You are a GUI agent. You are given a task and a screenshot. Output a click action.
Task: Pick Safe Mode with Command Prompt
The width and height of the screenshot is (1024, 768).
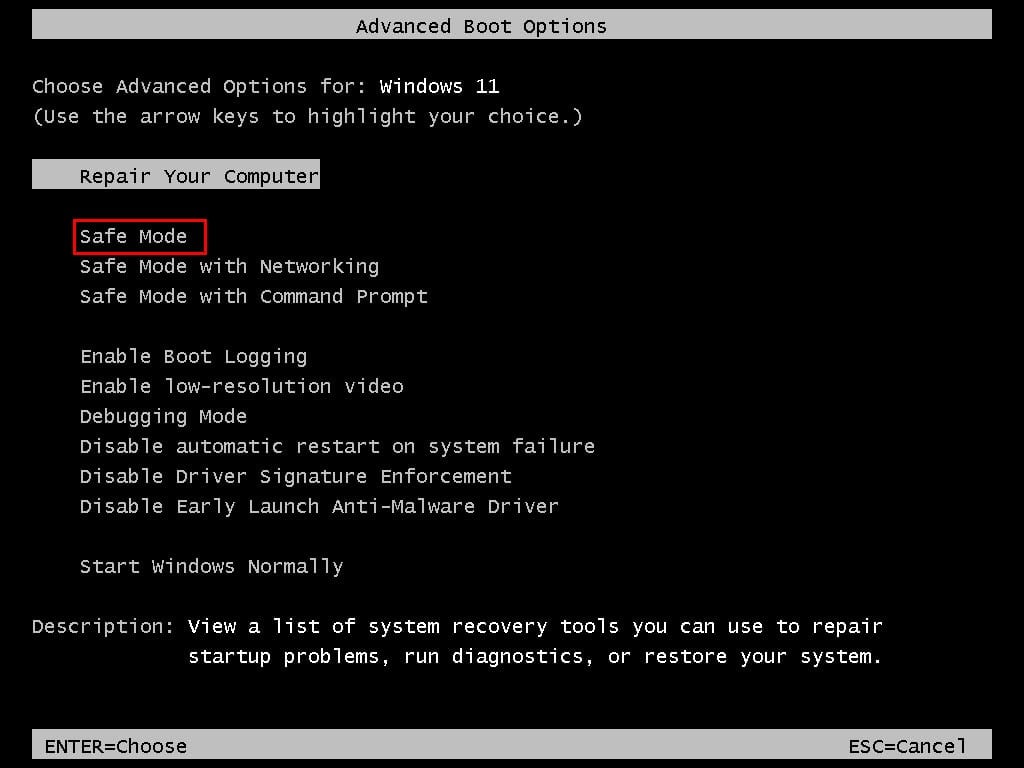[x=253, y=296]
